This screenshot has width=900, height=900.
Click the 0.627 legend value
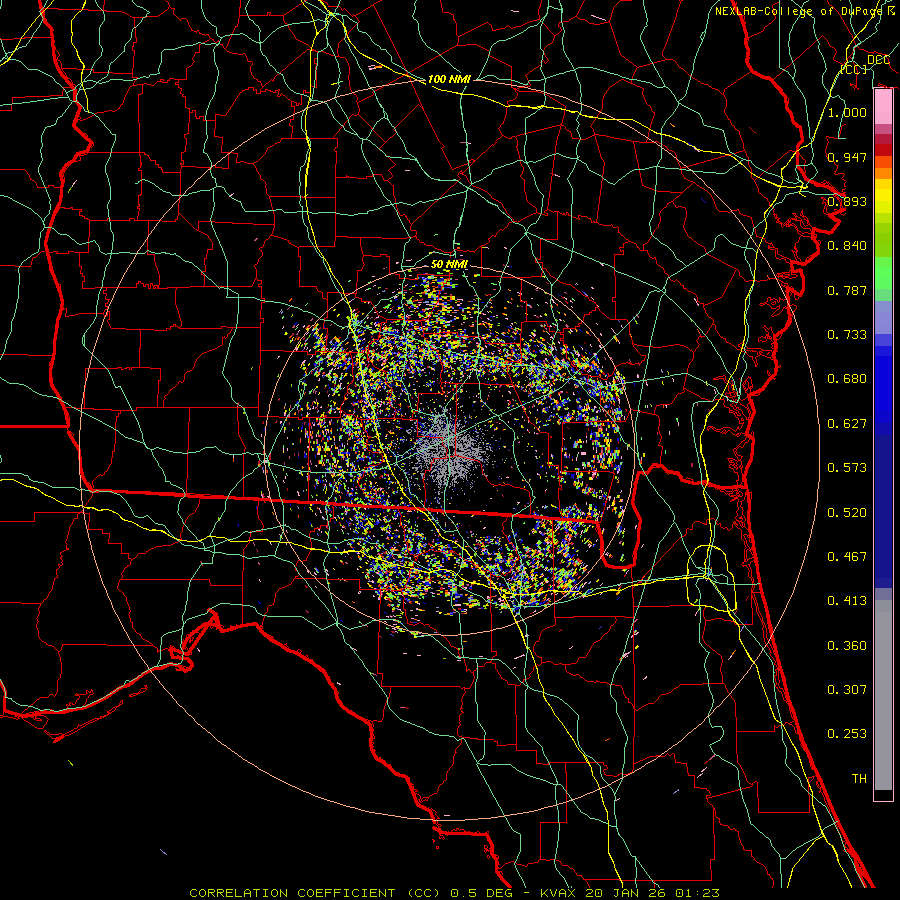847,424
